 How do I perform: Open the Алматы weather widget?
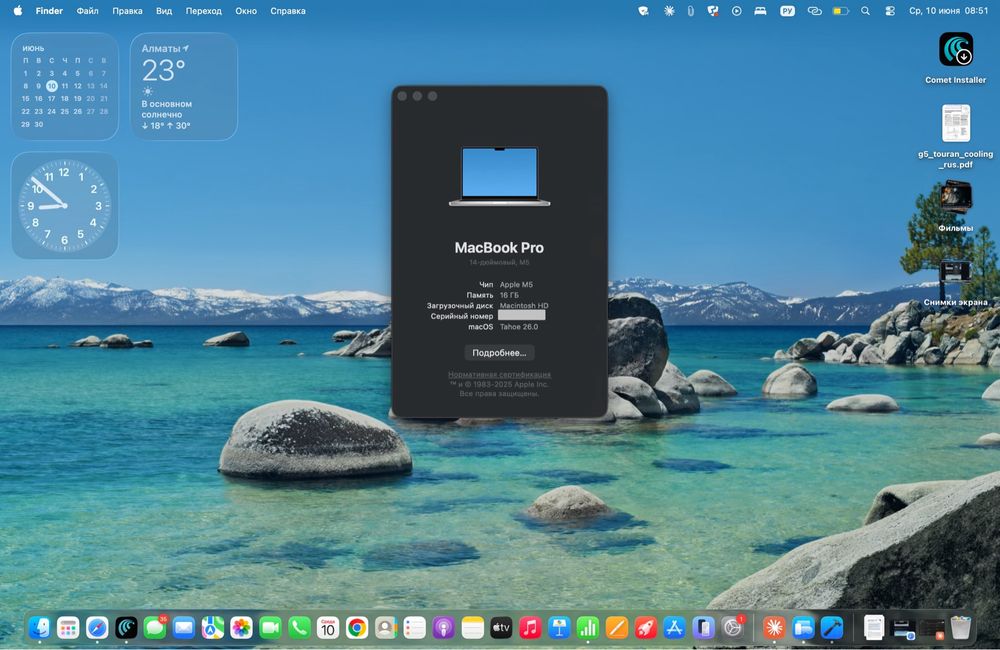pos(184,86)
